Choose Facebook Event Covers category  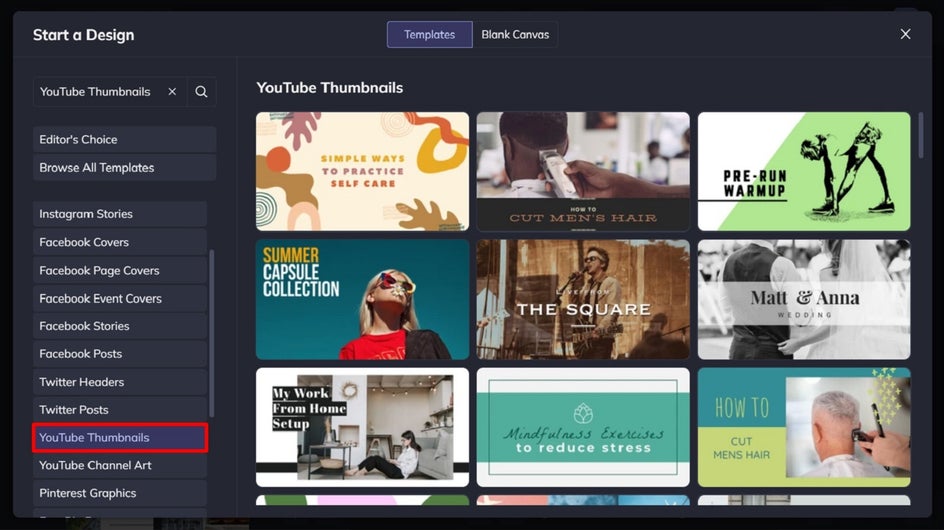[119, 298]
